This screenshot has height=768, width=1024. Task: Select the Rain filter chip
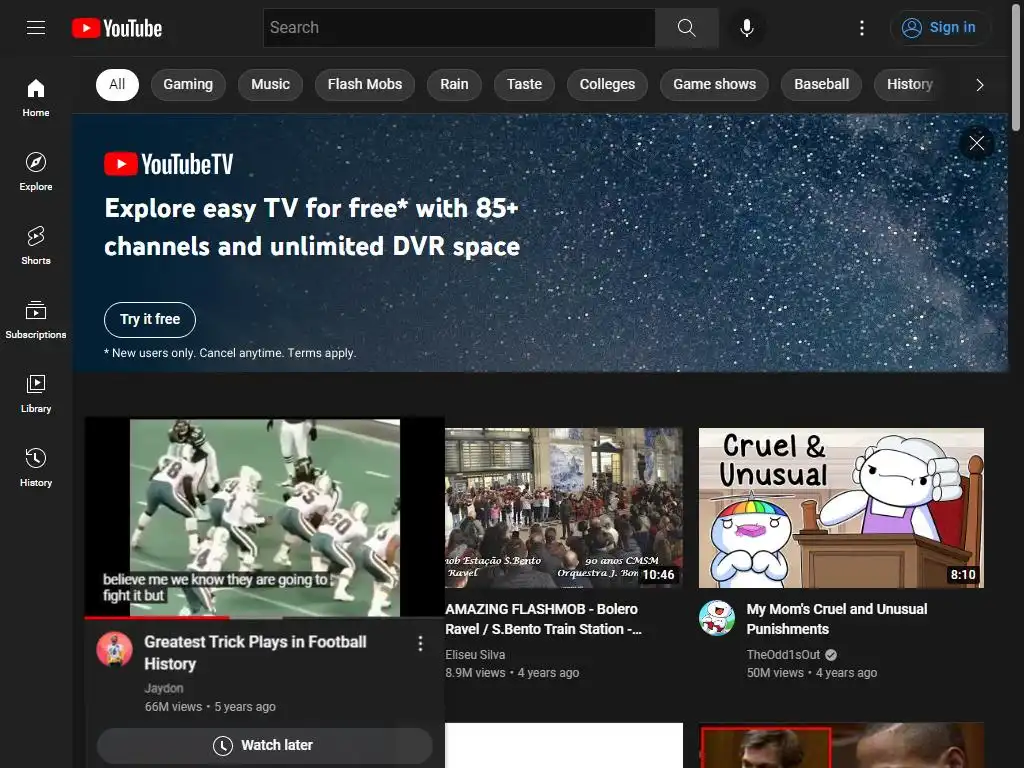click(454, 84)
